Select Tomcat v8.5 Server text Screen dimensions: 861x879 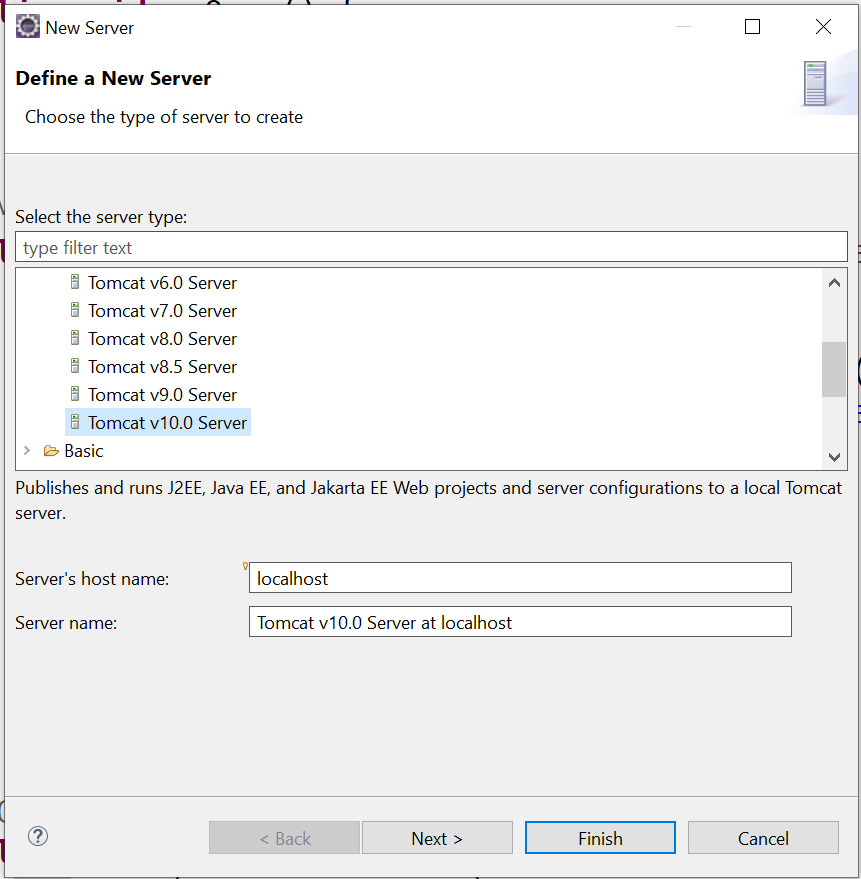point(162,367)
